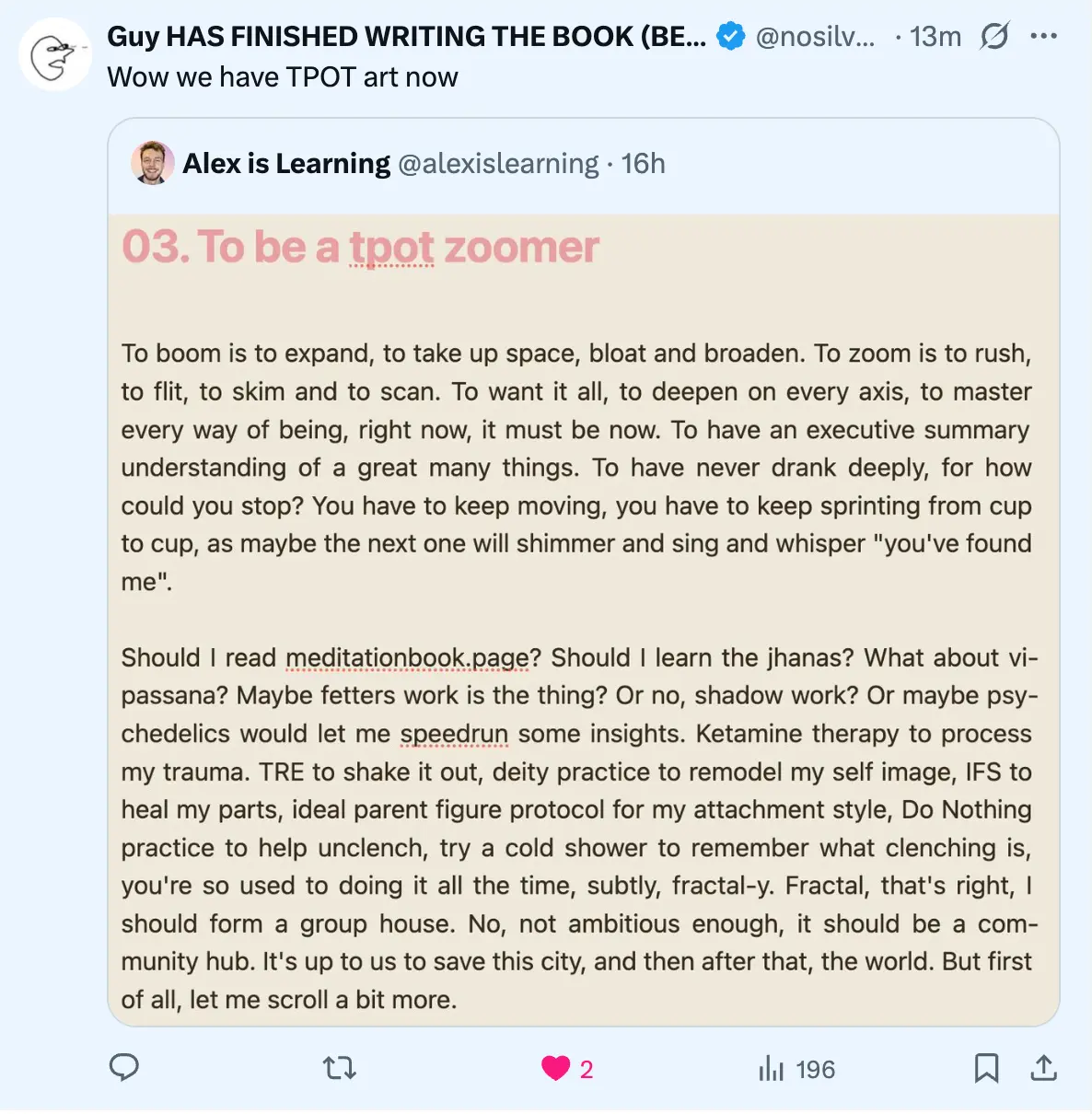The image size is (1092, 1114).
Task: Repost this tweet using the retweet icon
Action: (339, 1068)
